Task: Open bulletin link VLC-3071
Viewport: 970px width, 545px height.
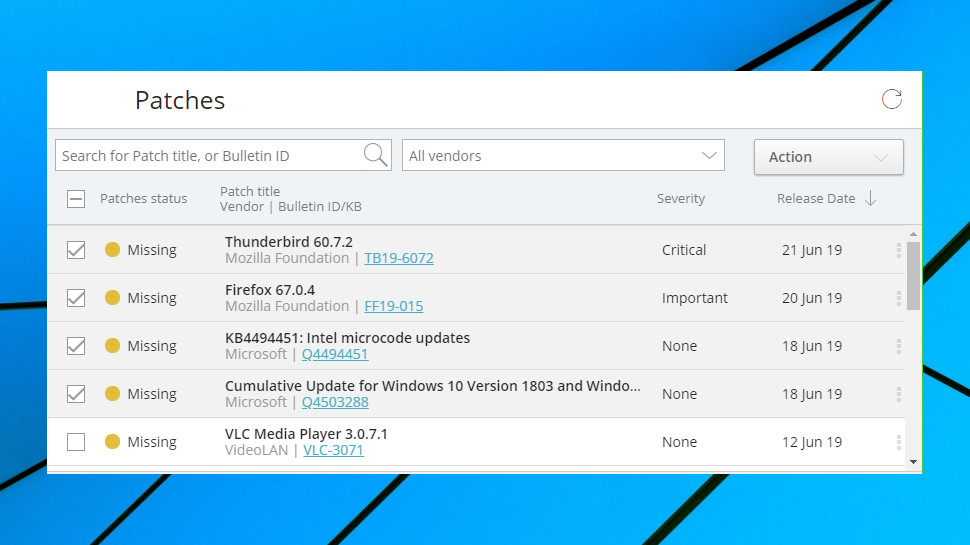Action: tap(333, 450)
